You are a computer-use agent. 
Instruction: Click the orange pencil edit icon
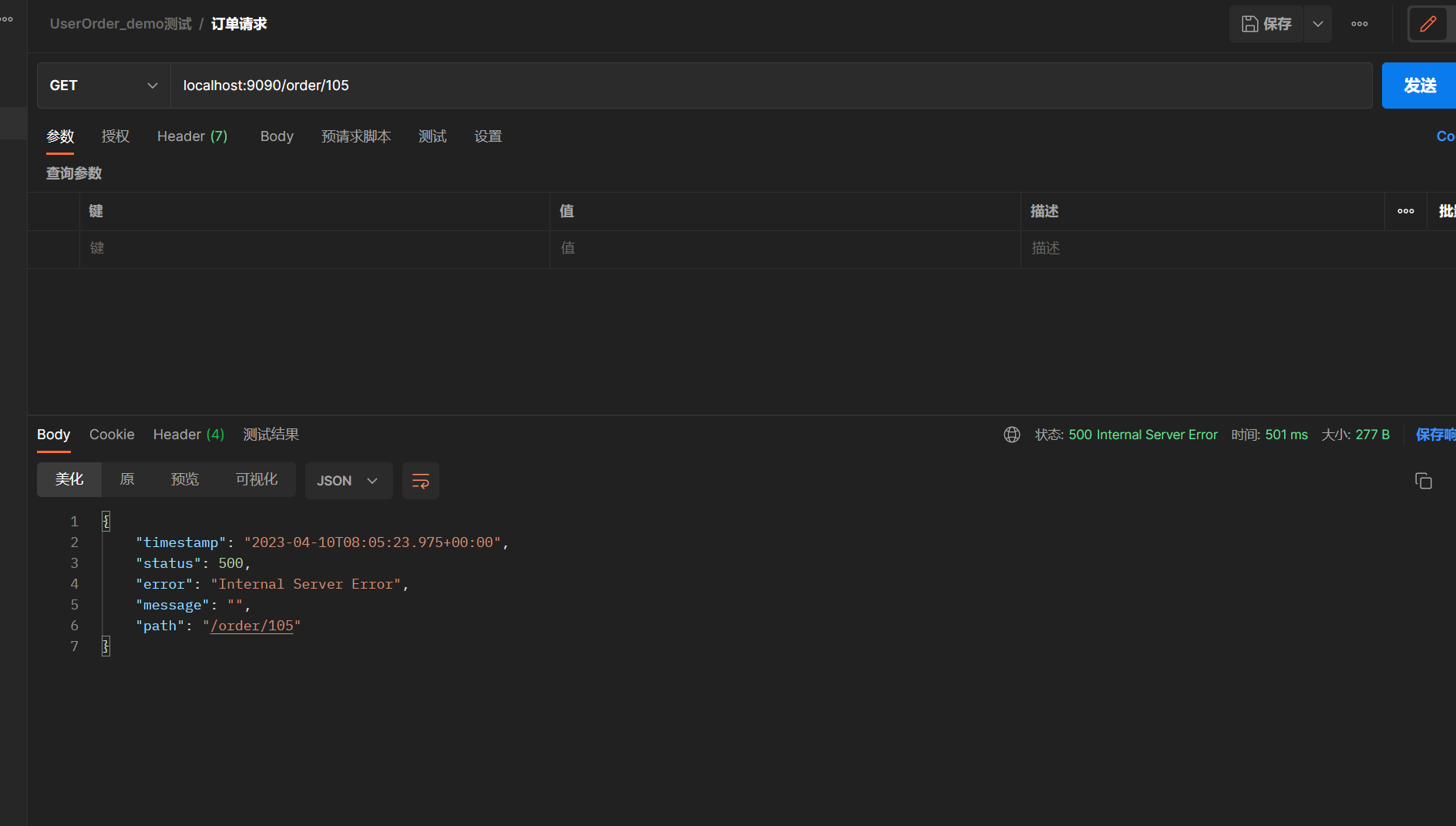[1427, 24]
